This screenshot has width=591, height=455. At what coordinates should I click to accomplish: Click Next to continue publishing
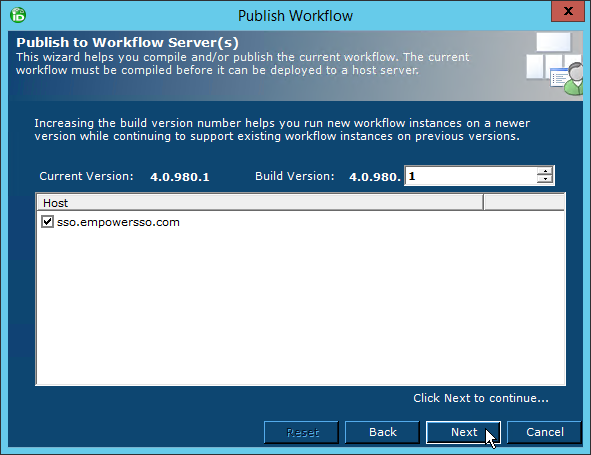click(x=463, y=432)
